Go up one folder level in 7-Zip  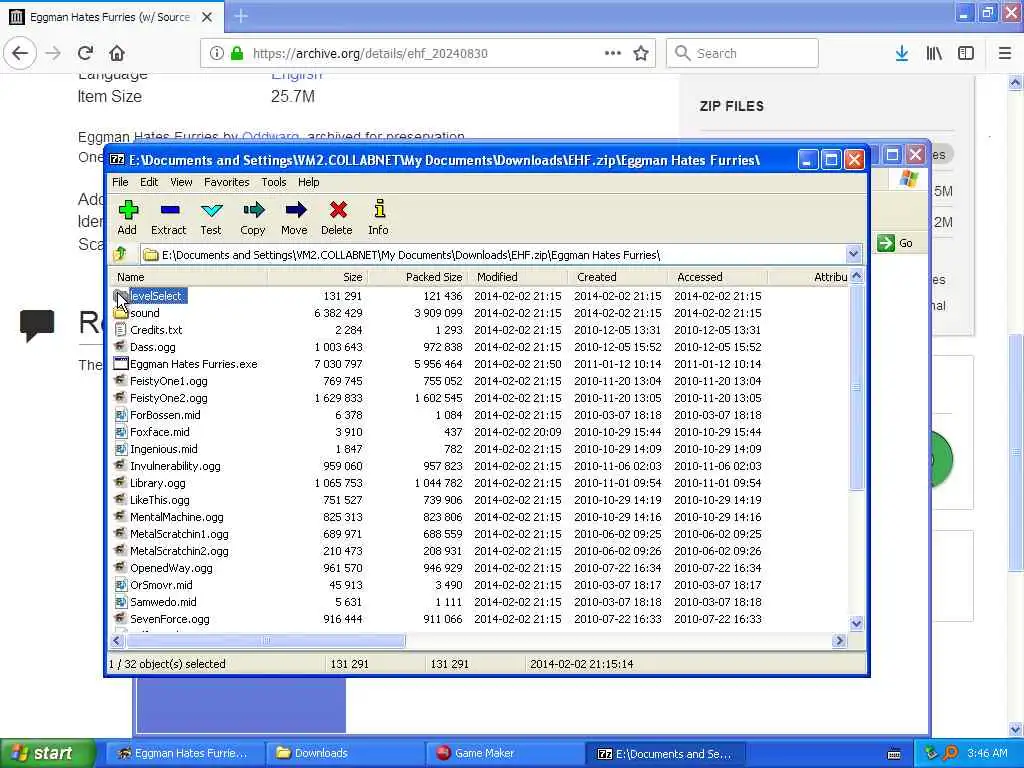pyautogui.click(x=120, y=254)
